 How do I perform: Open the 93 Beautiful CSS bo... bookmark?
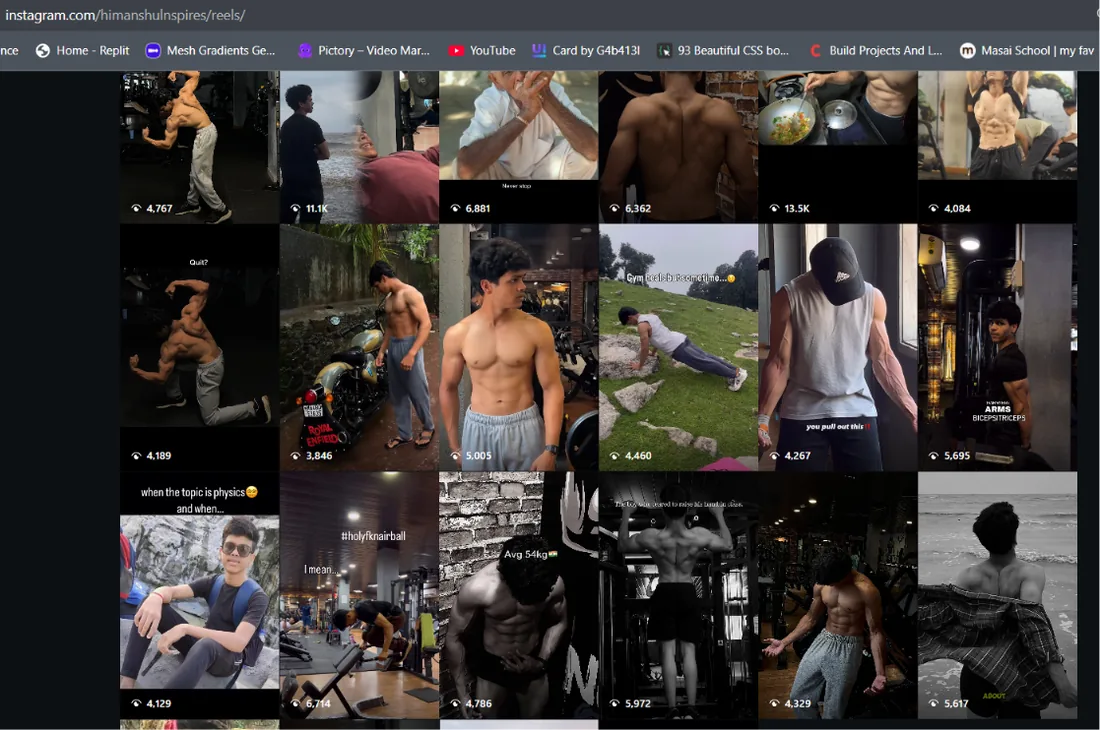coord(723,50)
